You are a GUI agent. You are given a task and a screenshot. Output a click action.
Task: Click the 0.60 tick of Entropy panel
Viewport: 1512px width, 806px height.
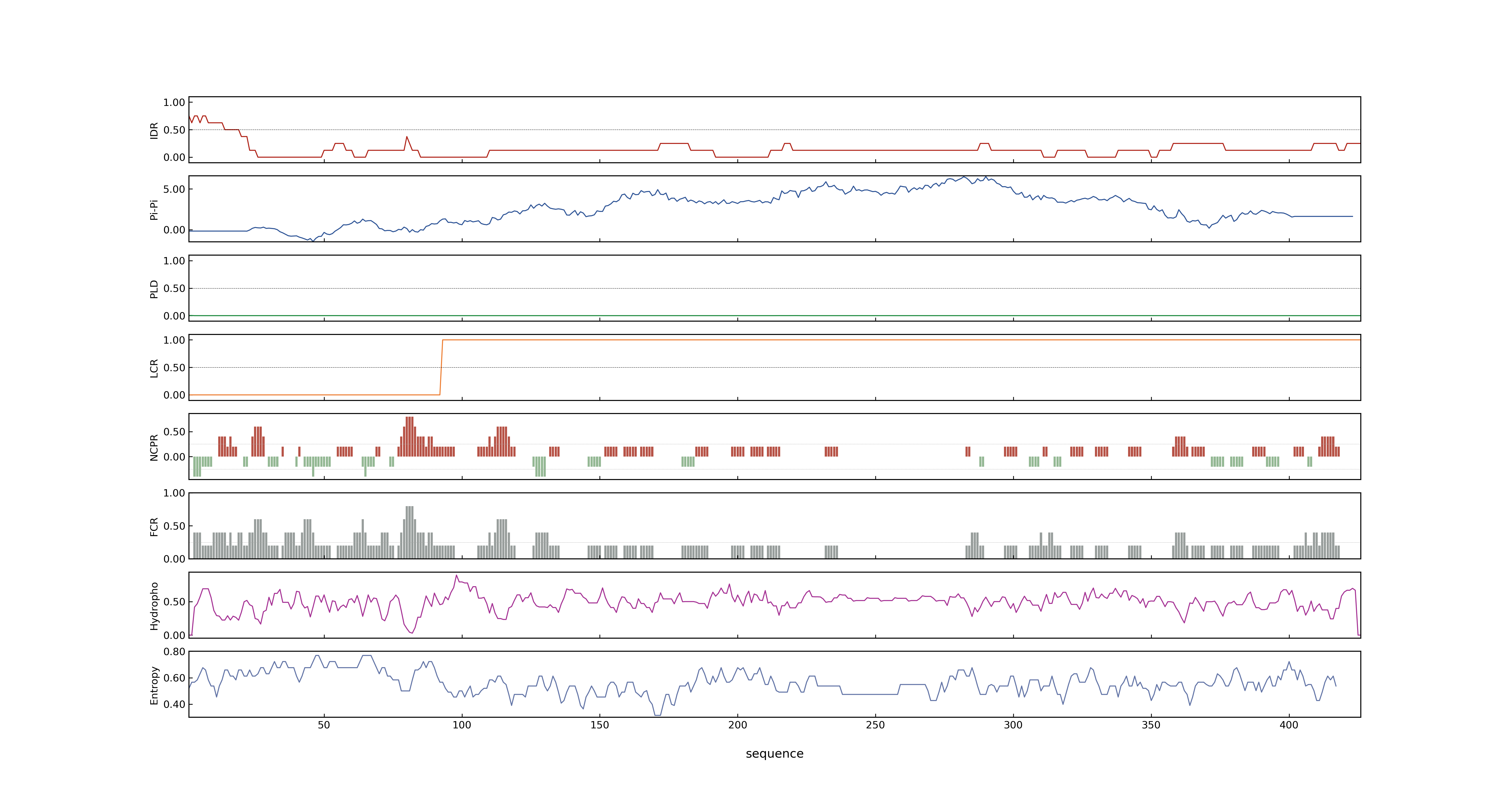(x=174, y=678)
